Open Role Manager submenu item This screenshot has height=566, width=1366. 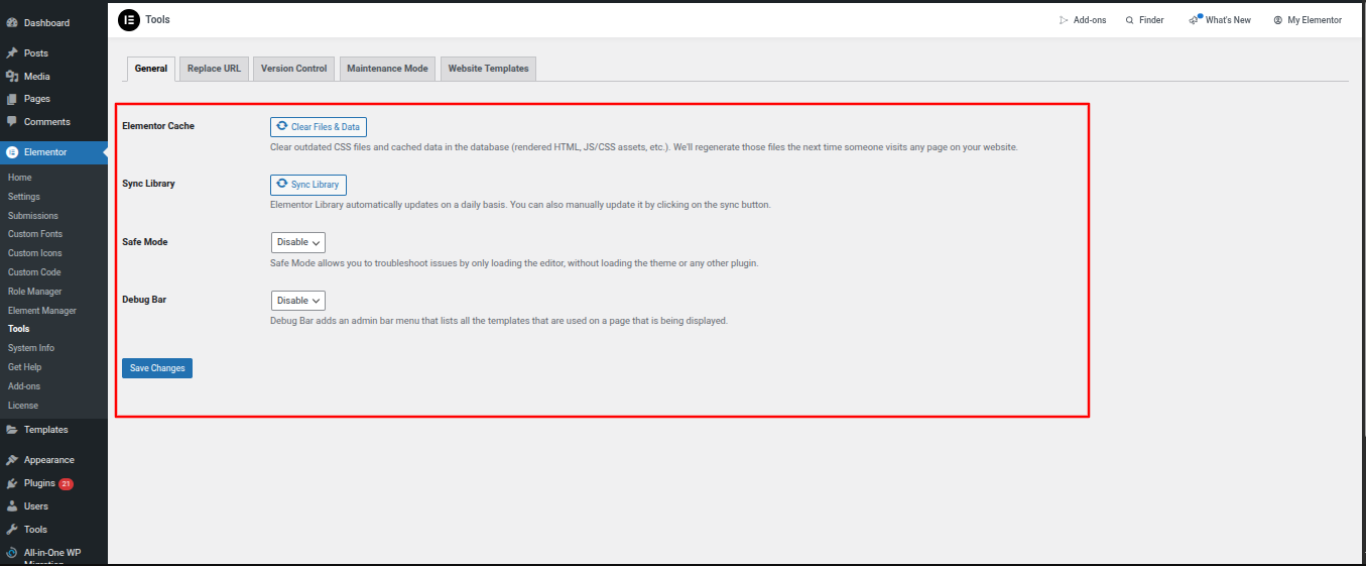pos(35,292)
